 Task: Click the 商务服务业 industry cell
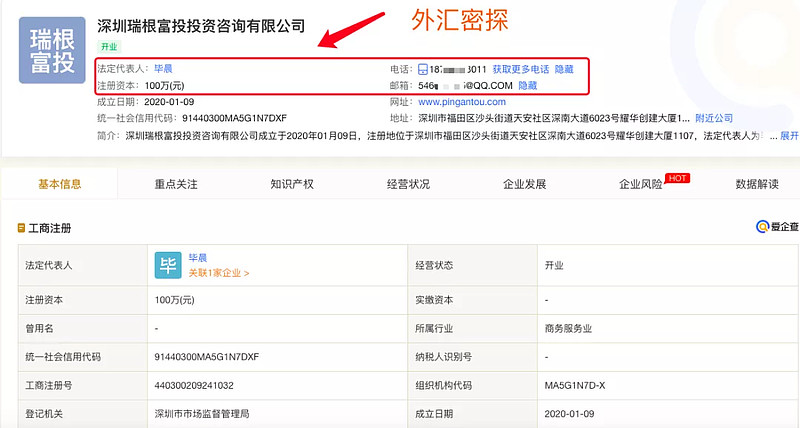(669, 329)
